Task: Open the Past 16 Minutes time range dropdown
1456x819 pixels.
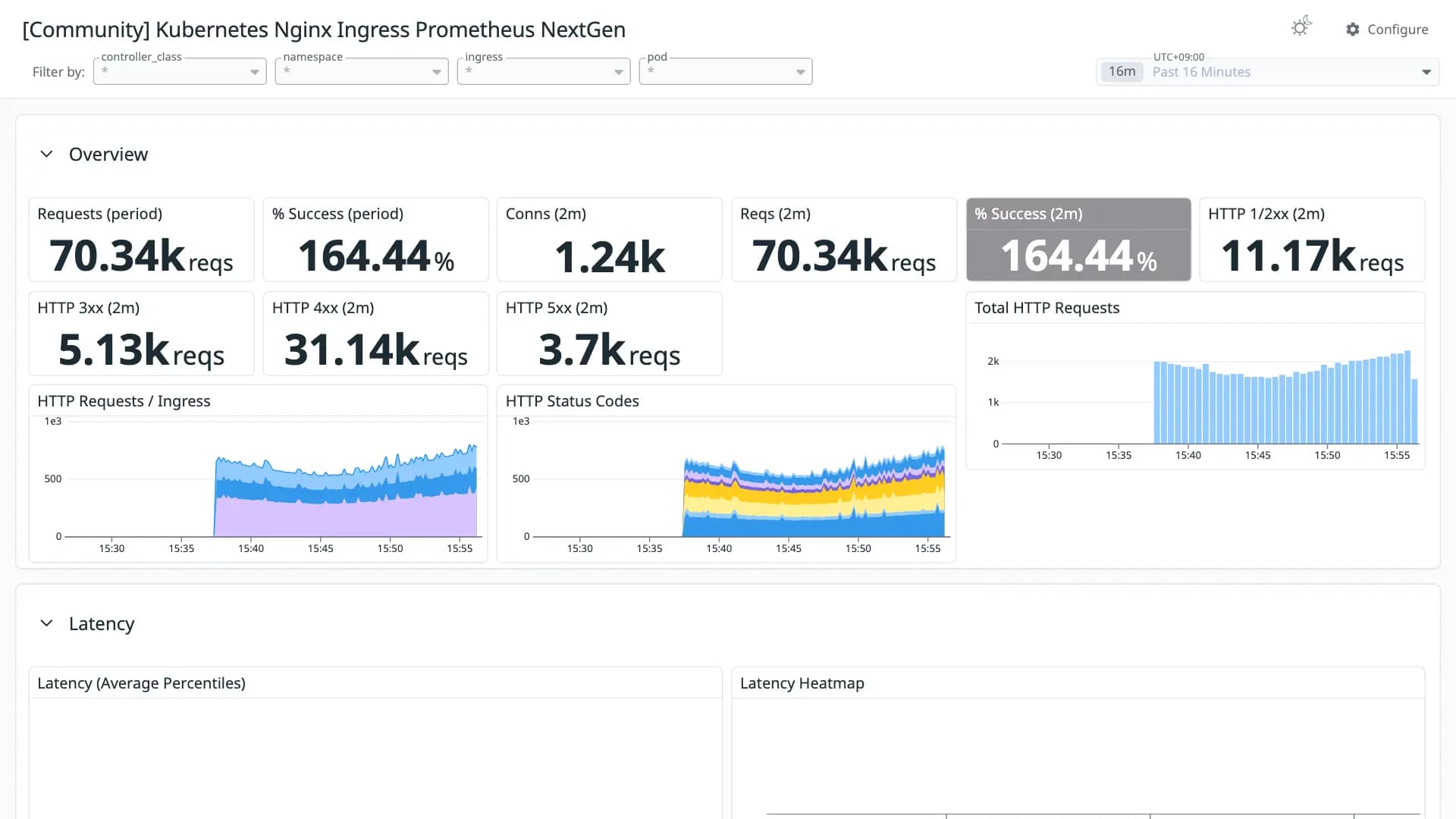Action: coord(1268,72)
